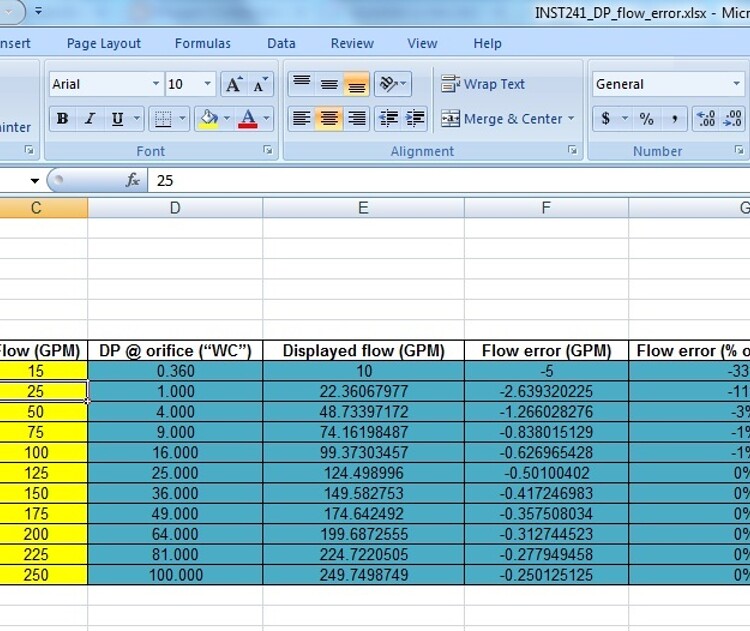750x631 pixels.
Task: Open Merge & Center dropdown arrow
Action: coord(571,119)
